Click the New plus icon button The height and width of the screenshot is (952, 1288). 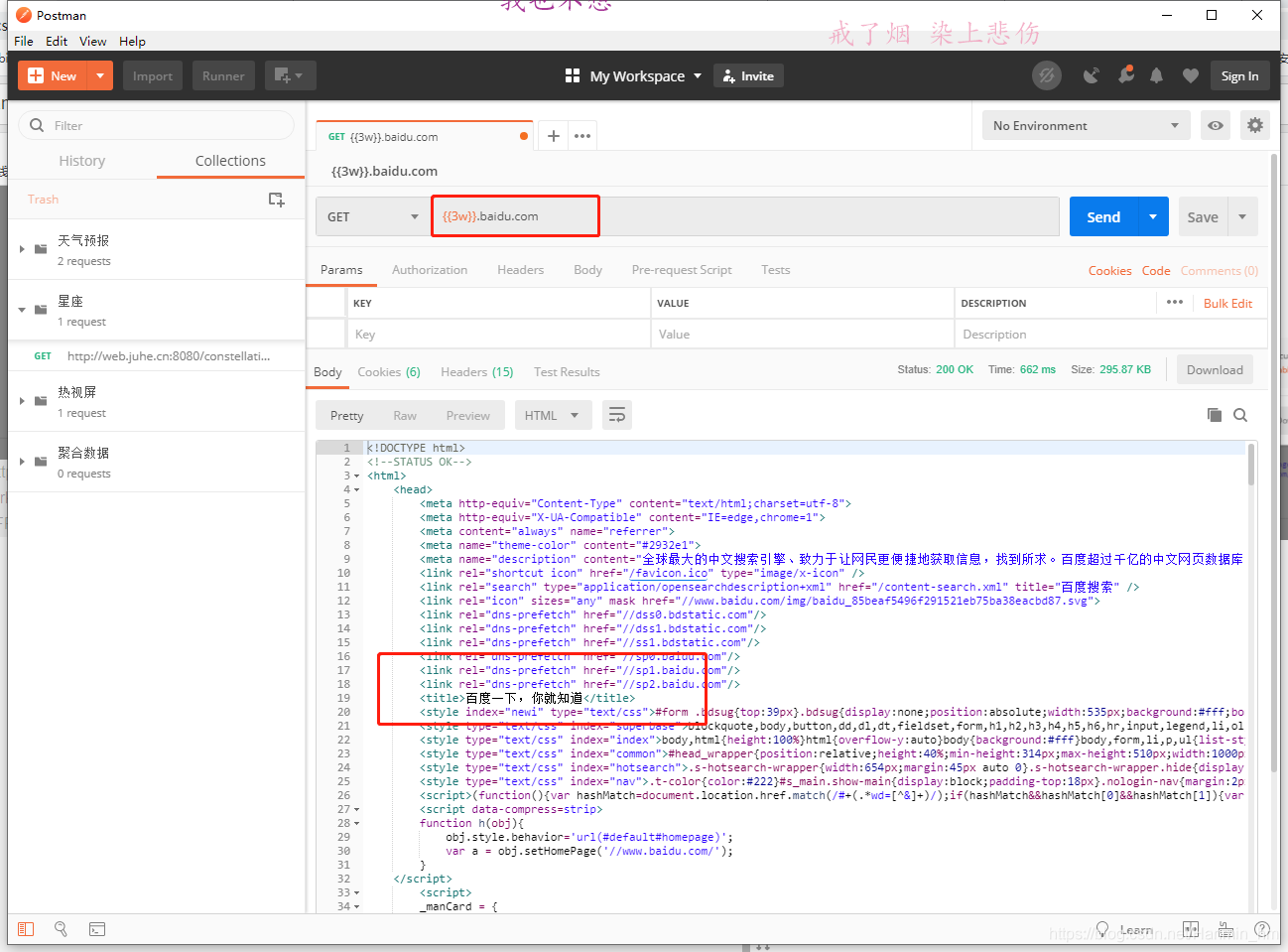(x=53, y=75)
